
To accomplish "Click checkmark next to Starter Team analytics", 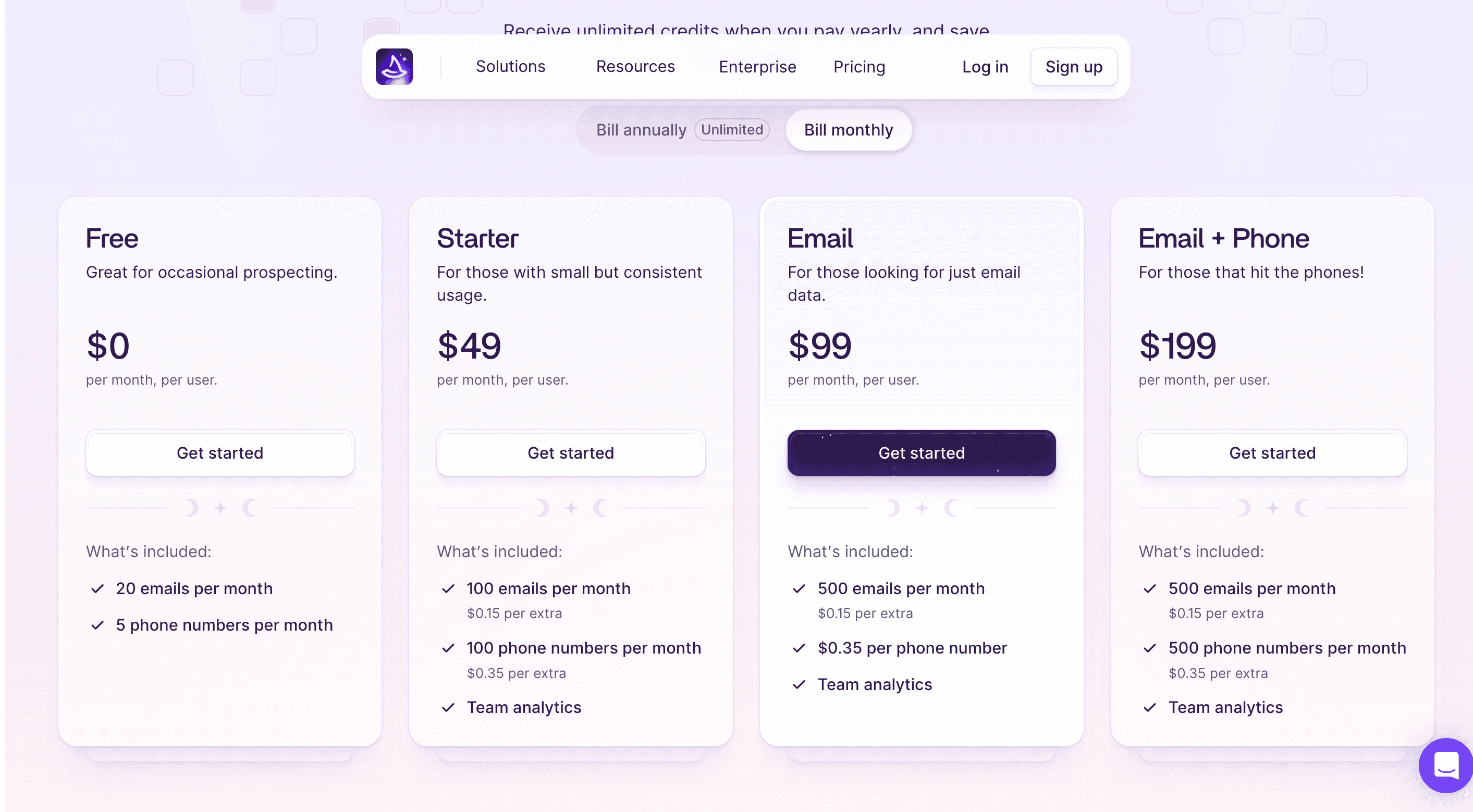I will (x=448, y=707).
